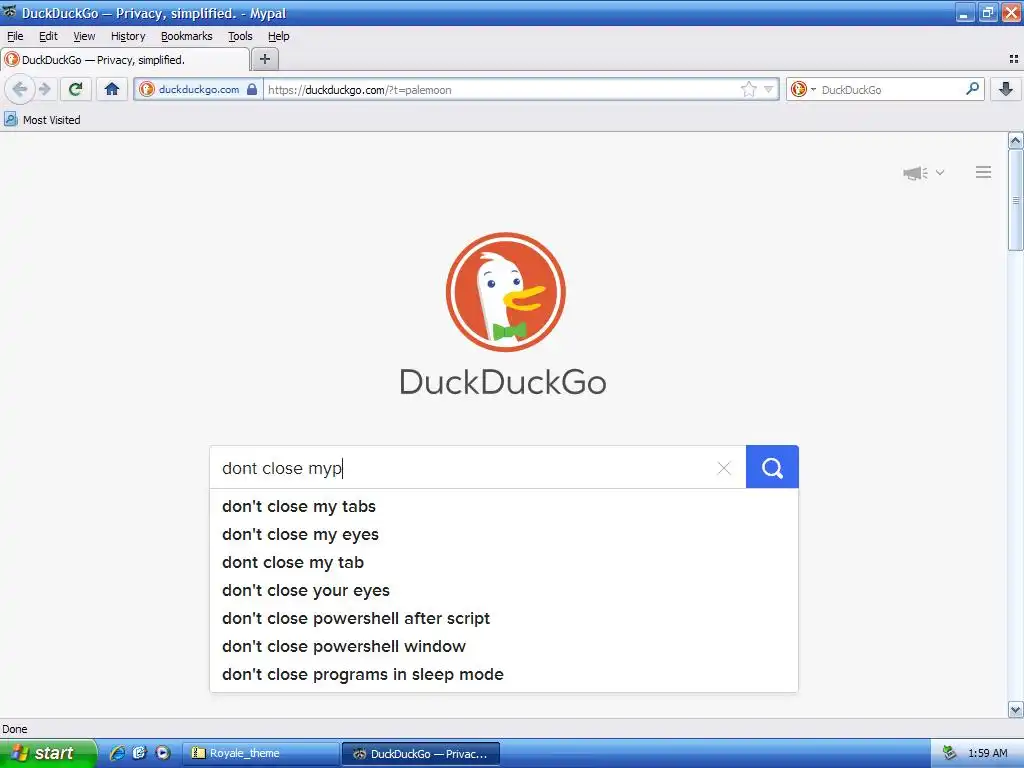Click scrollbar up arrow
This screenshot has width=1024, height=768.
coord(1015,140)
